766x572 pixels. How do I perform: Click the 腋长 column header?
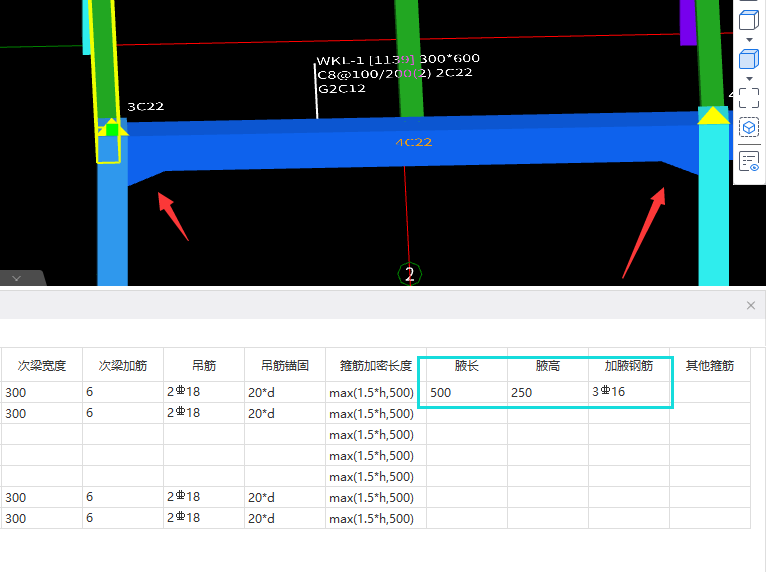467,365
